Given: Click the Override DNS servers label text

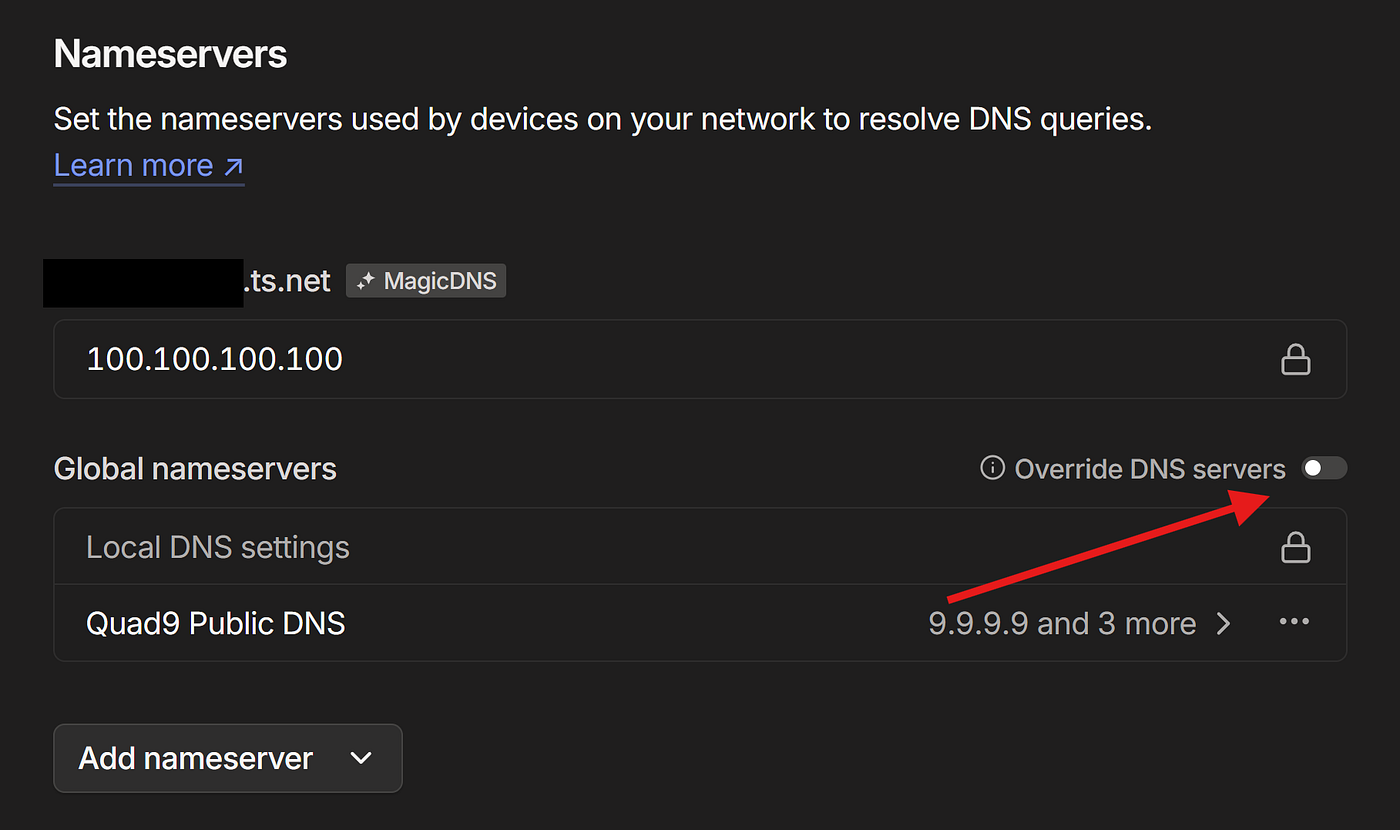Looking at the screenshot, I should click(1150, 469).
